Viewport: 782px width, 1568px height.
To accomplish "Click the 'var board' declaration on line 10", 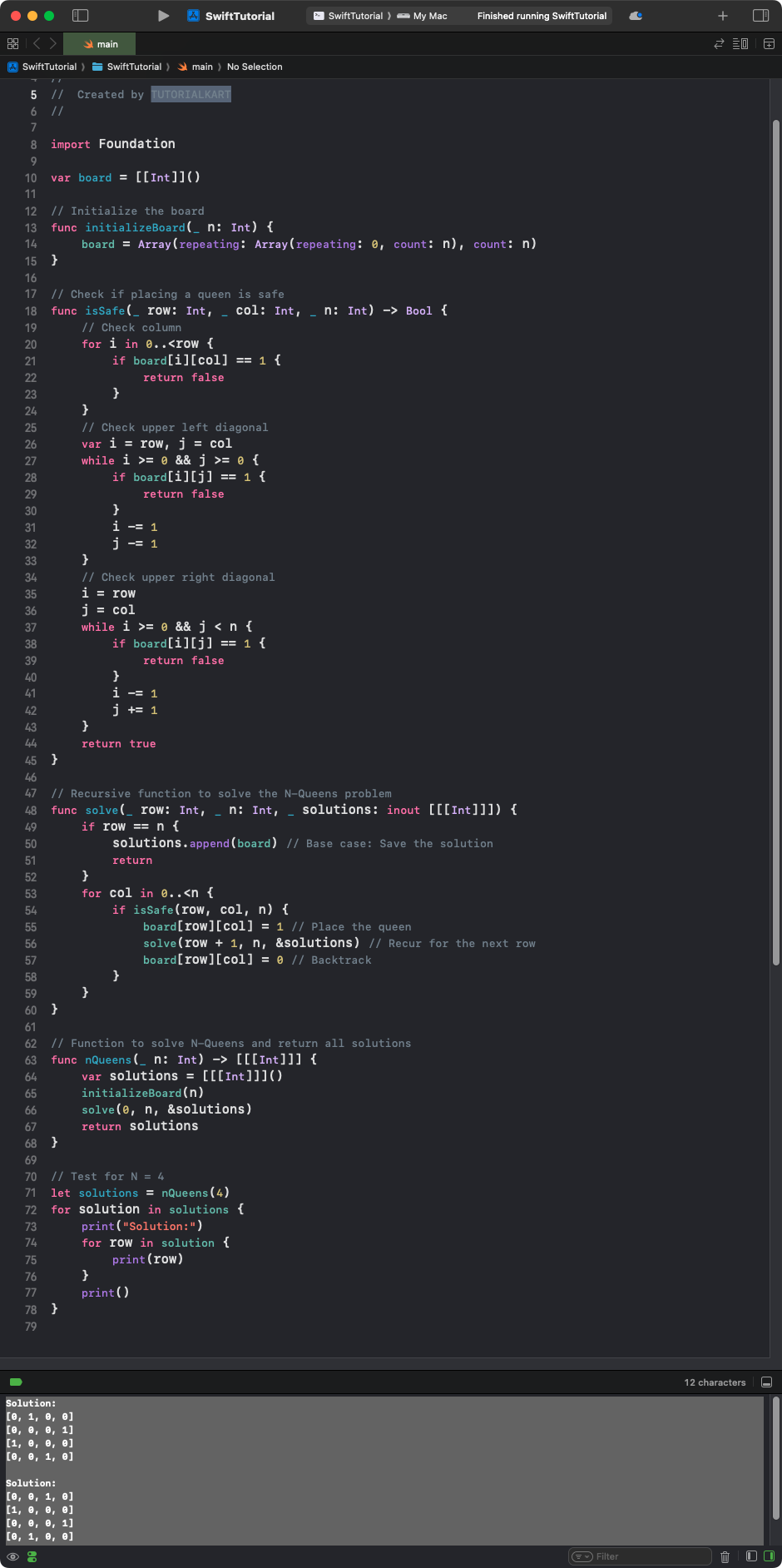I will [x=126, y=177].
